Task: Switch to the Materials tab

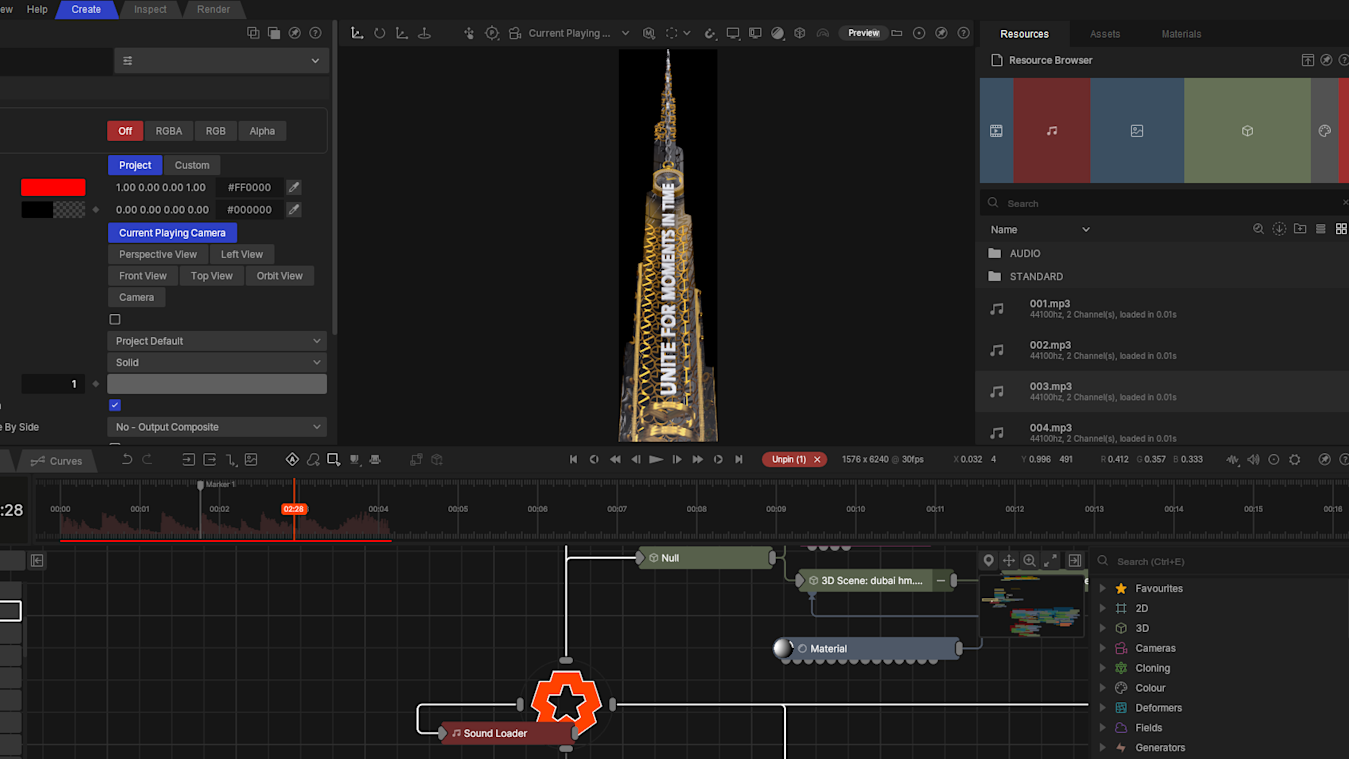Action: pyautogui.click(x=1181, y=34)
